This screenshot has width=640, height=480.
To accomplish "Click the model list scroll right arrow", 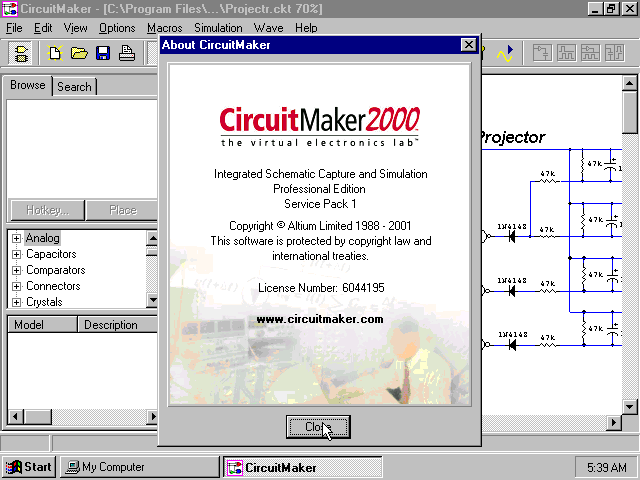I will [153, 417].
